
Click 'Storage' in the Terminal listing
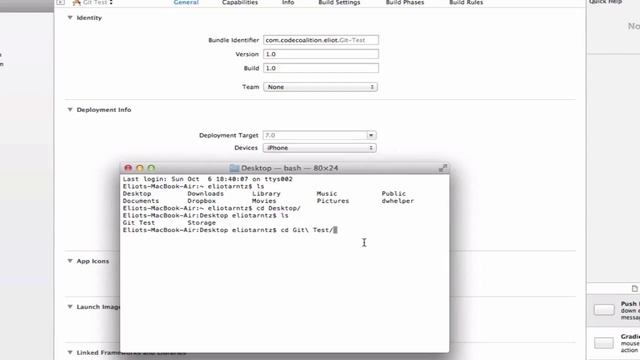202,222
